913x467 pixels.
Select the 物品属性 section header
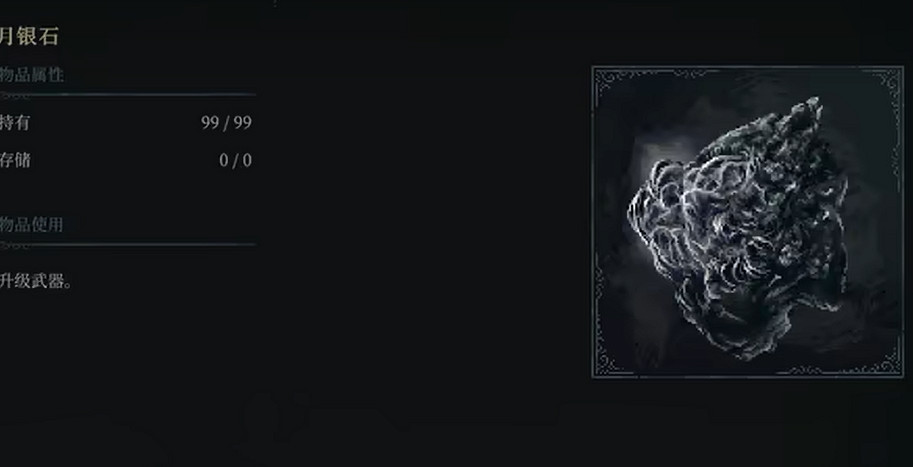coord(31,75)
